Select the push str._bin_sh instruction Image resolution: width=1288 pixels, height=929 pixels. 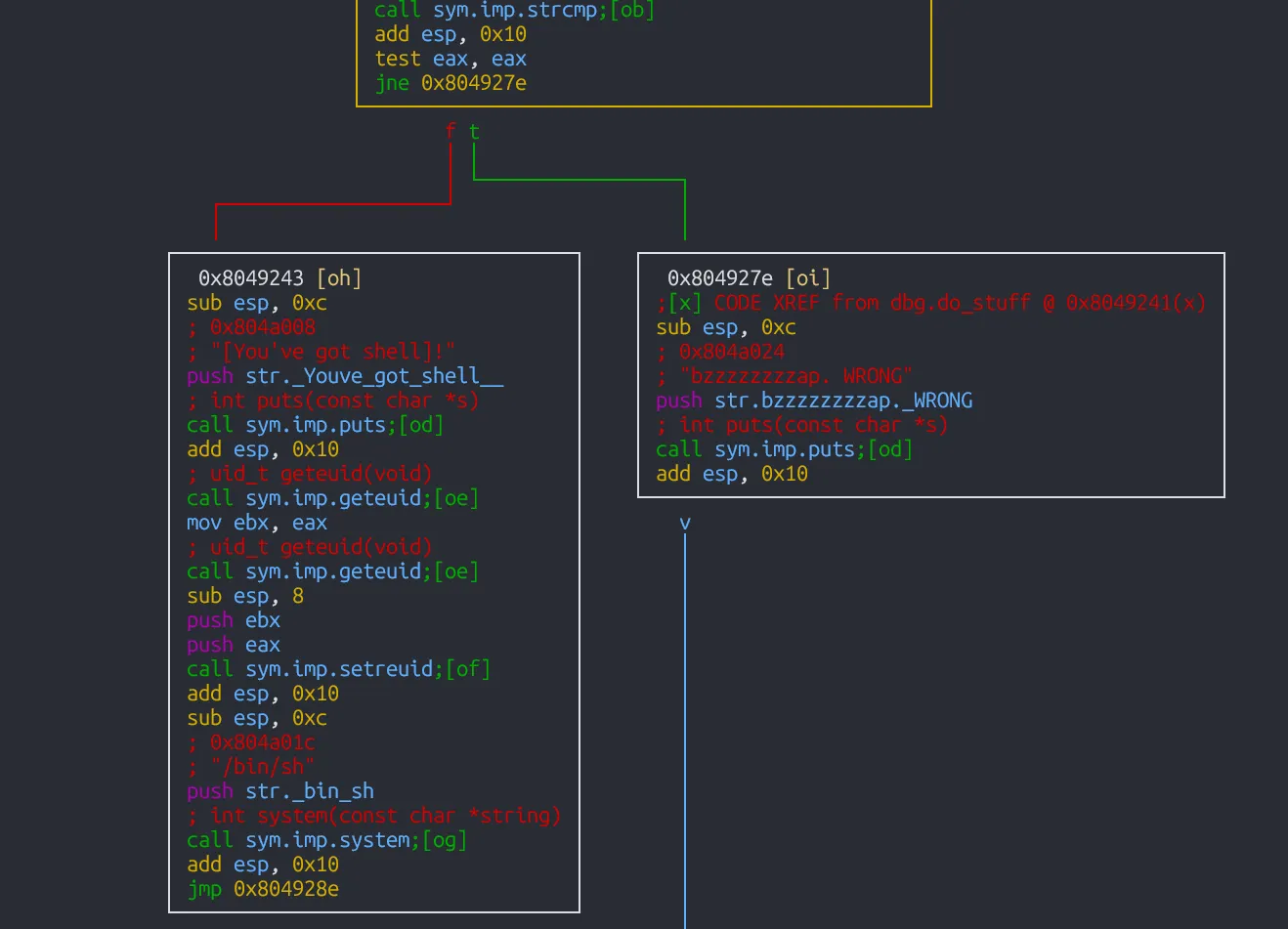coord(279,790)
